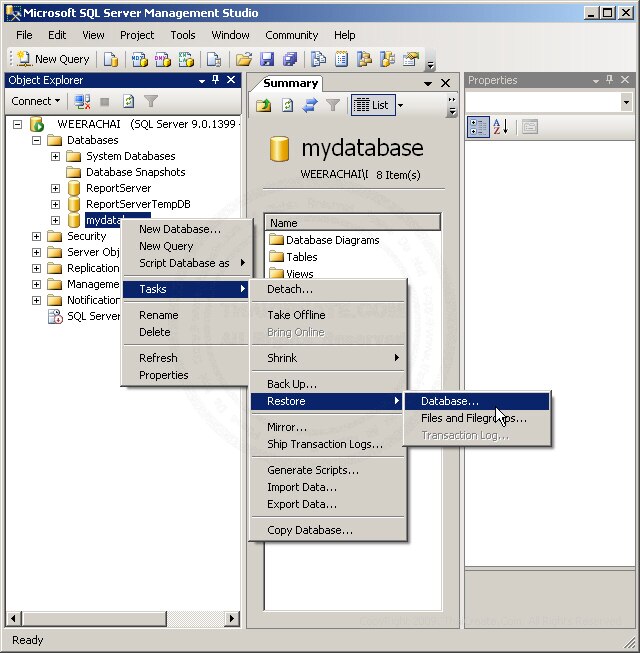Choose Restore Database... in the submenu
The image size is (640, 653).
(477, 401)
